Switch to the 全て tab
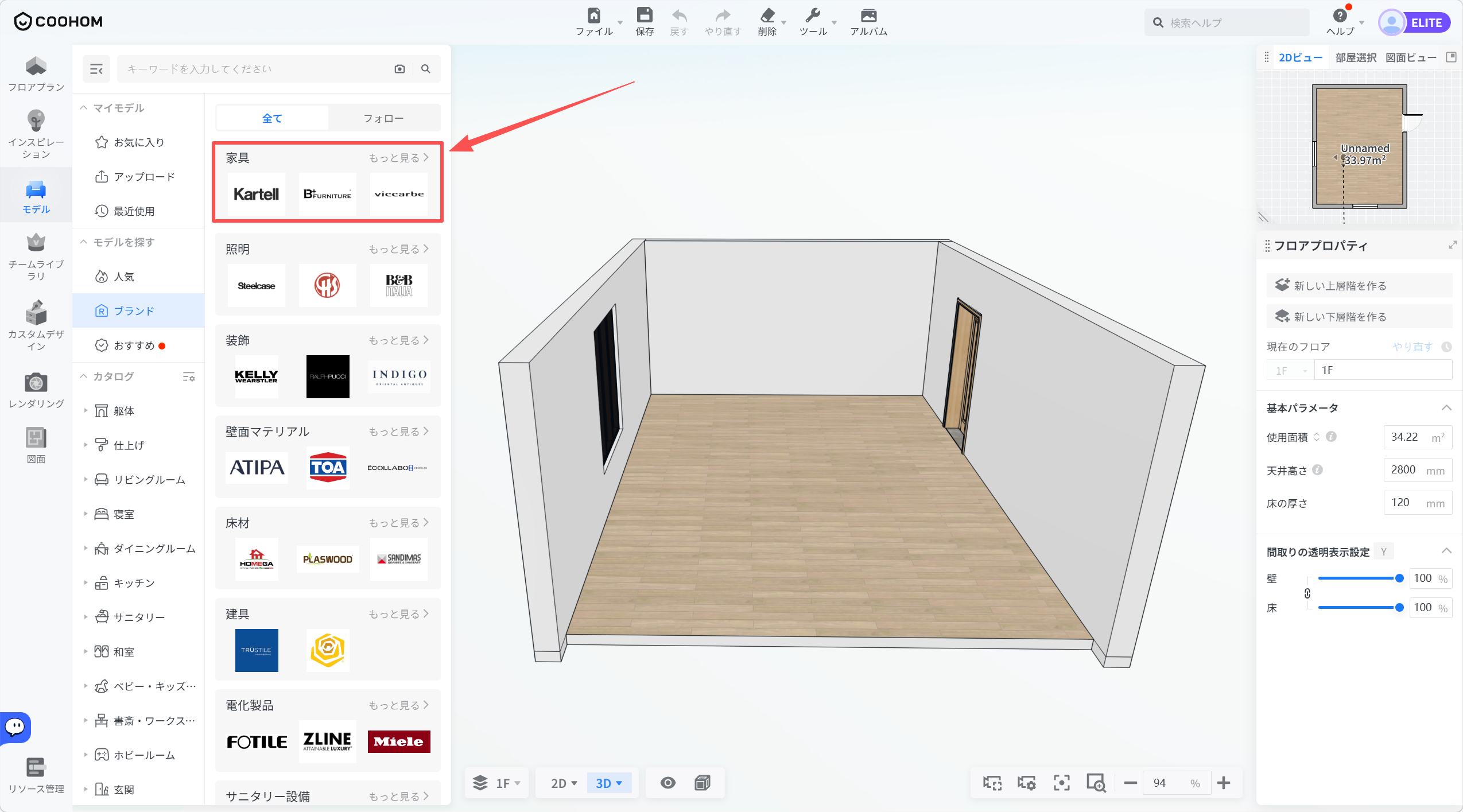The image size is (1463, 812). 272,118
